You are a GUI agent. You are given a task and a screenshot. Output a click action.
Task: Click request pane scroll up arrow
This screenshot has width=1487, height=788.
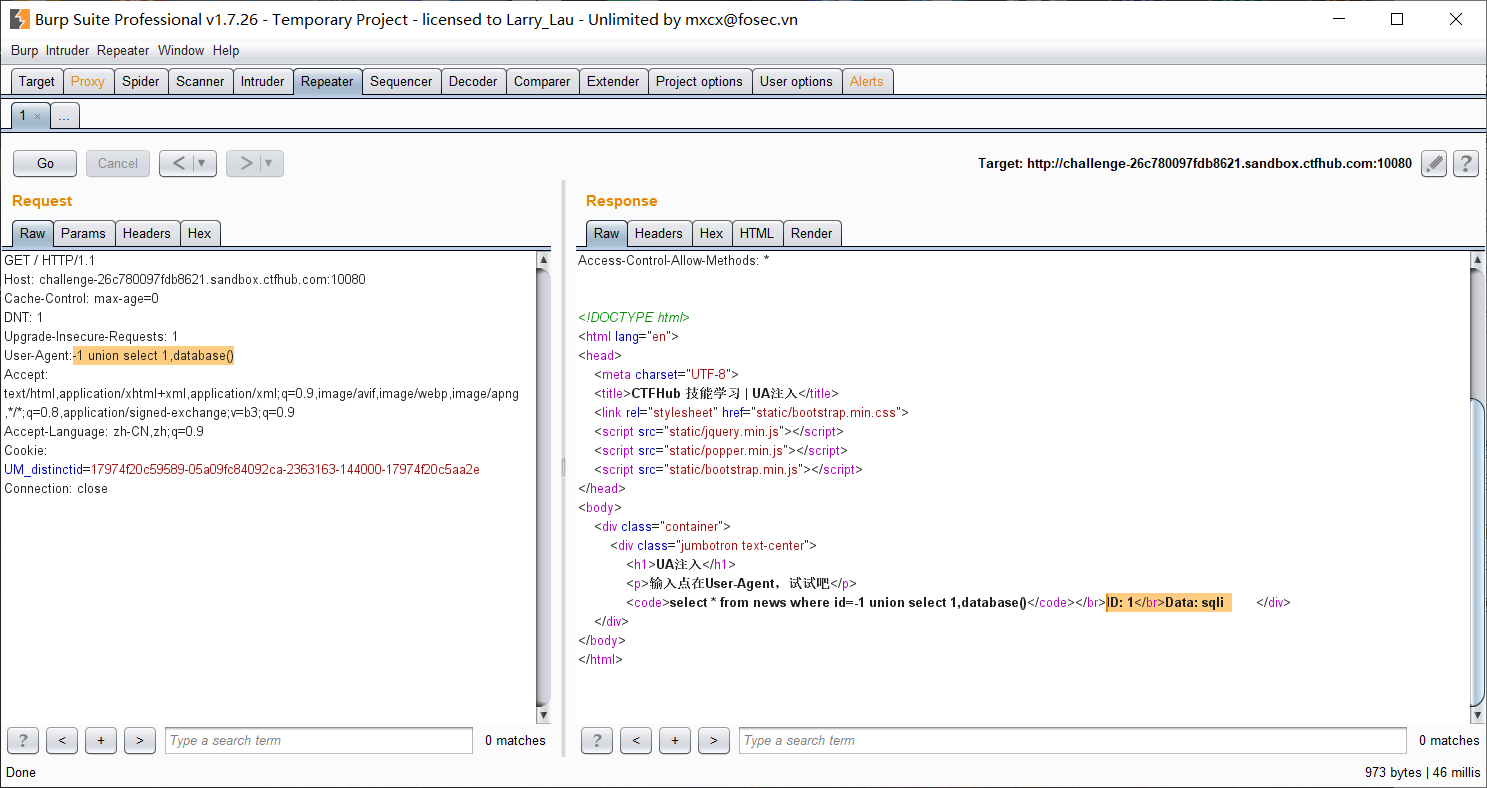click(543, 260)
